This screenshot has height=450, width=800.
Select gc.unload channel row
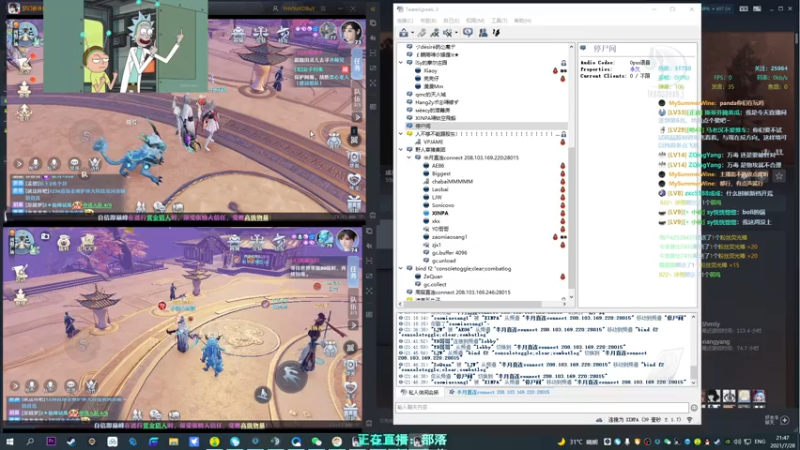tap(443, 261)
